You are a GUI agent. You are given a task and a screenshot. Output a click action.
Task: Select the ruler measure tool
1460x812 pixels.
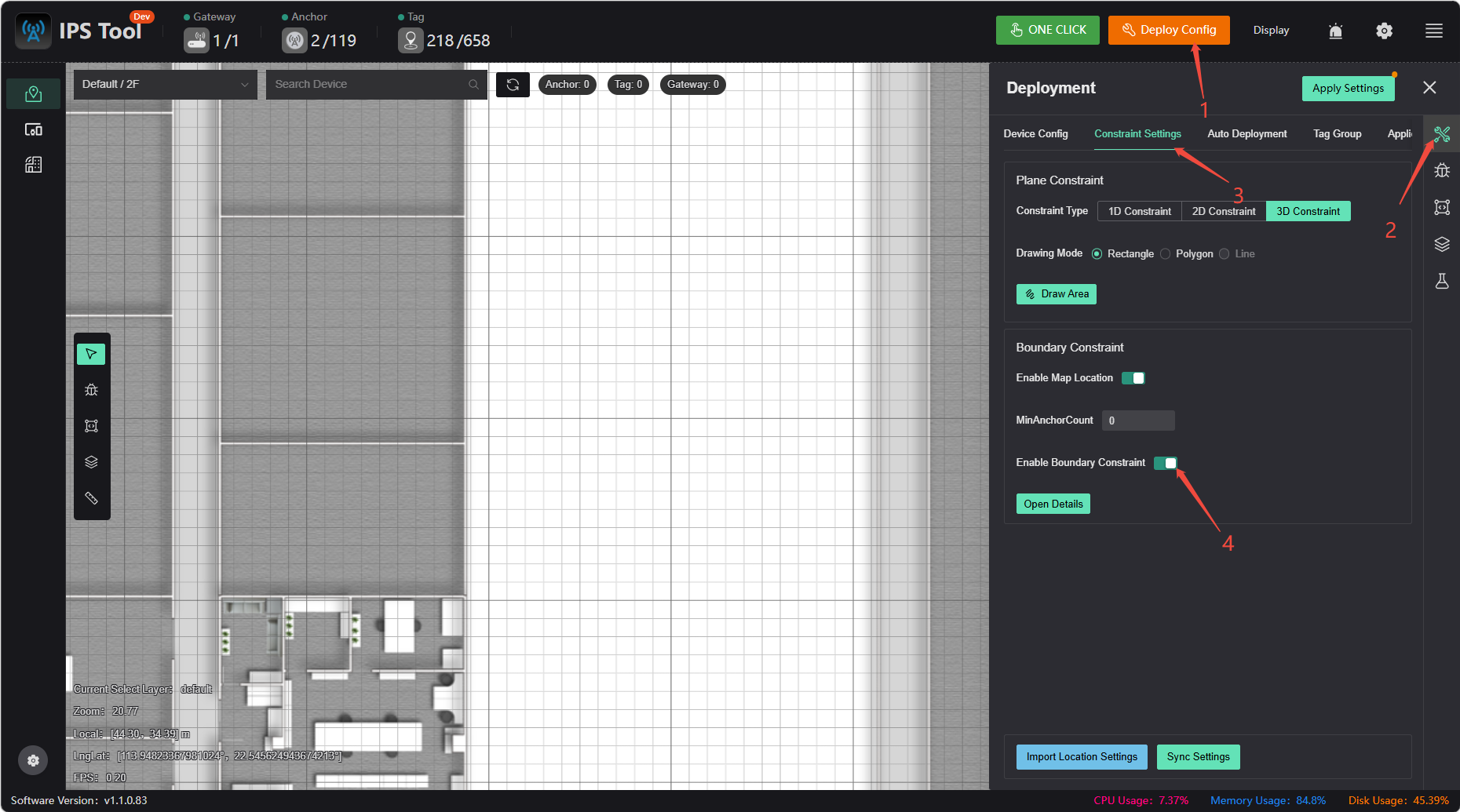pyautogui.click(x=91, y=498)
